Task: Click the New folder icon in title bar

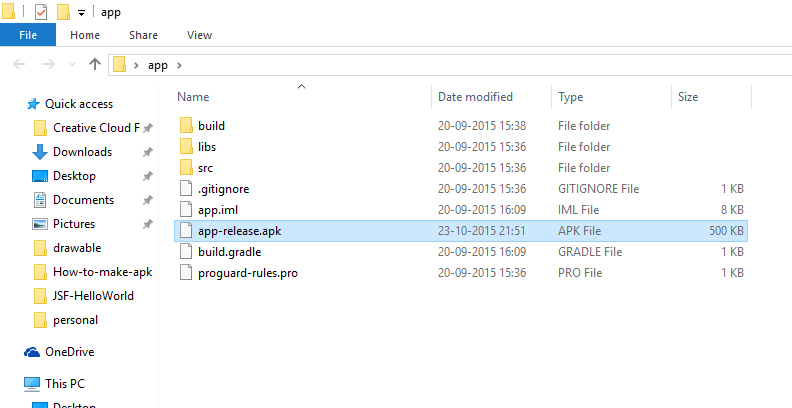Action: pyautogui.click(x=63, y=11)
